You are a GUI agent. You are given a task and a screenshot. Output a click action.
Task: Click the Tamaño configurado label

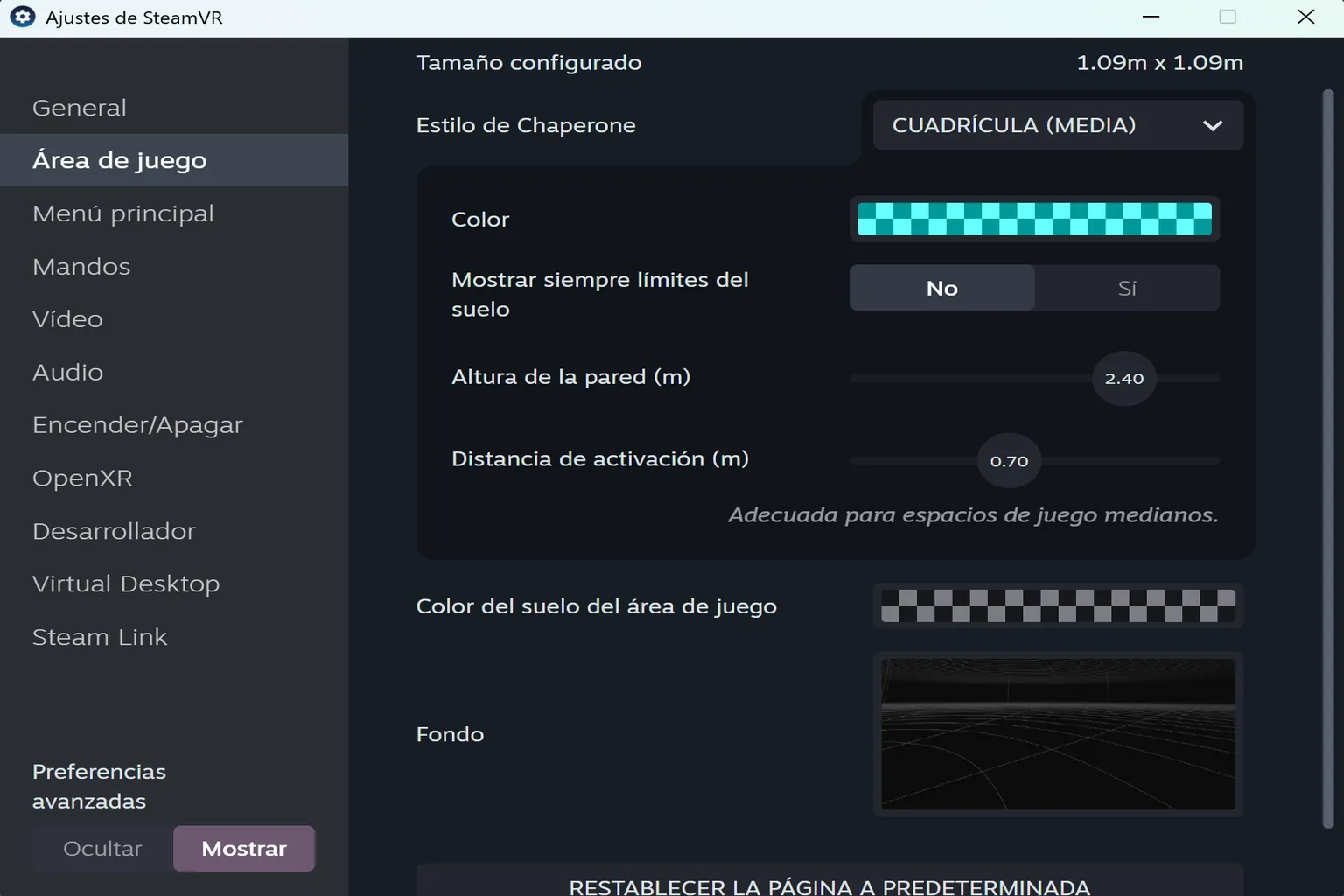click(x=528, y=63)
